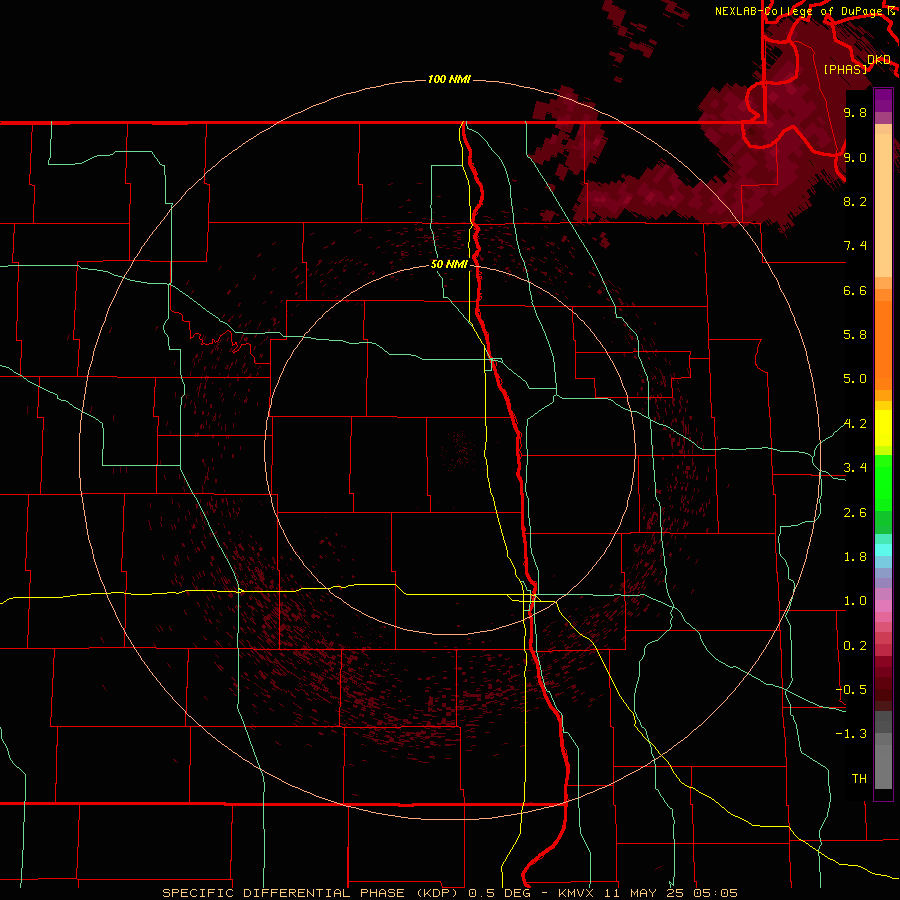Click the gray TH segment of color scale

883,767
